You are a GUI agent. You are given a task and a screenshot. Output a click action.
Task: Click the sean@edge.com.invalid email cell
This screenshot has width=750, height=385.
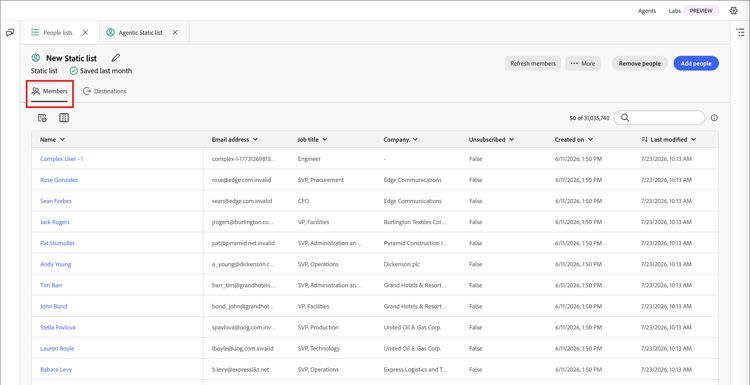(x=242, y=201)
